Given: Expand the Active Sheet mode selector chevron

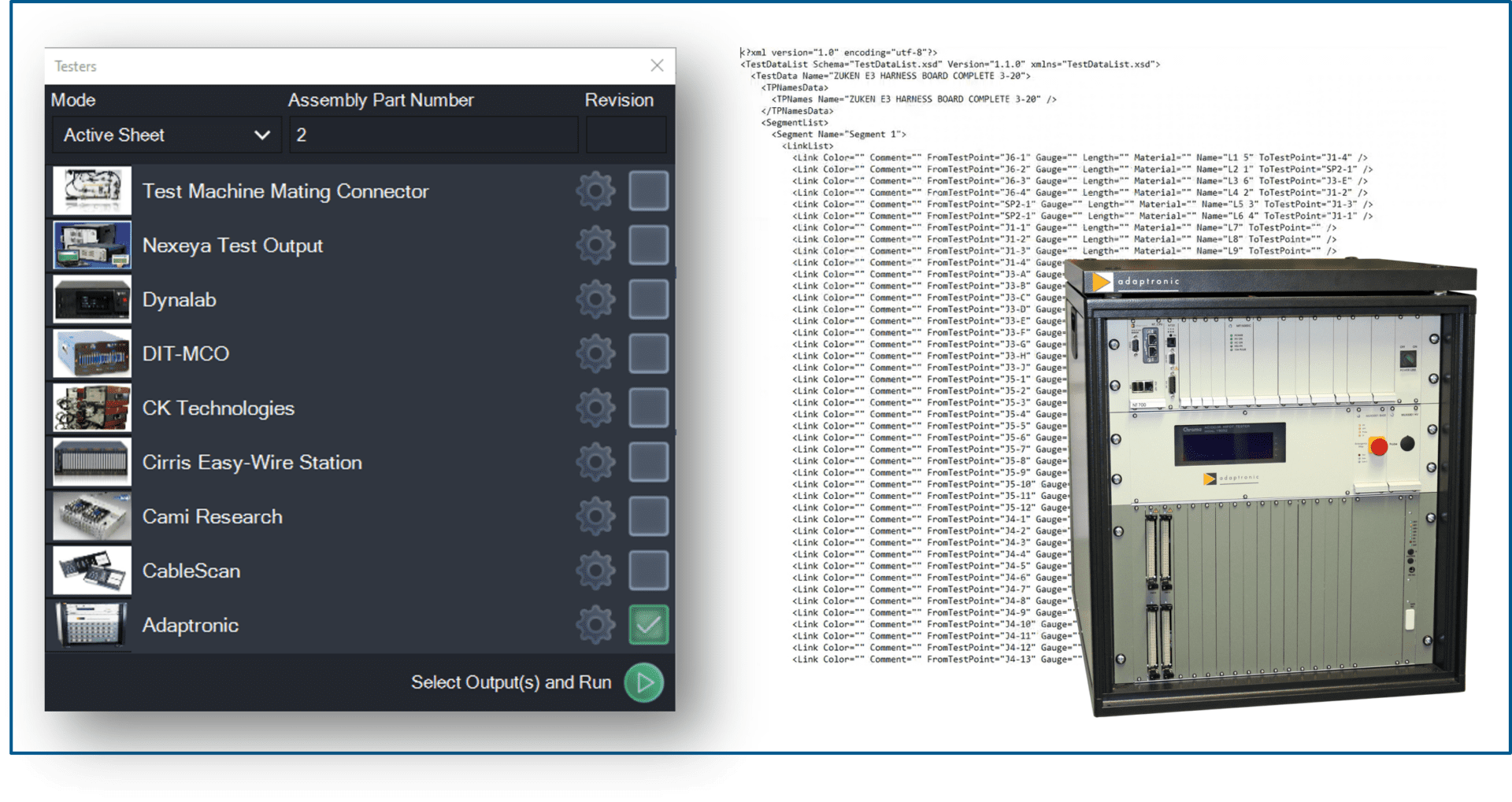Looking at the screenshot, I should coord(262,135).
